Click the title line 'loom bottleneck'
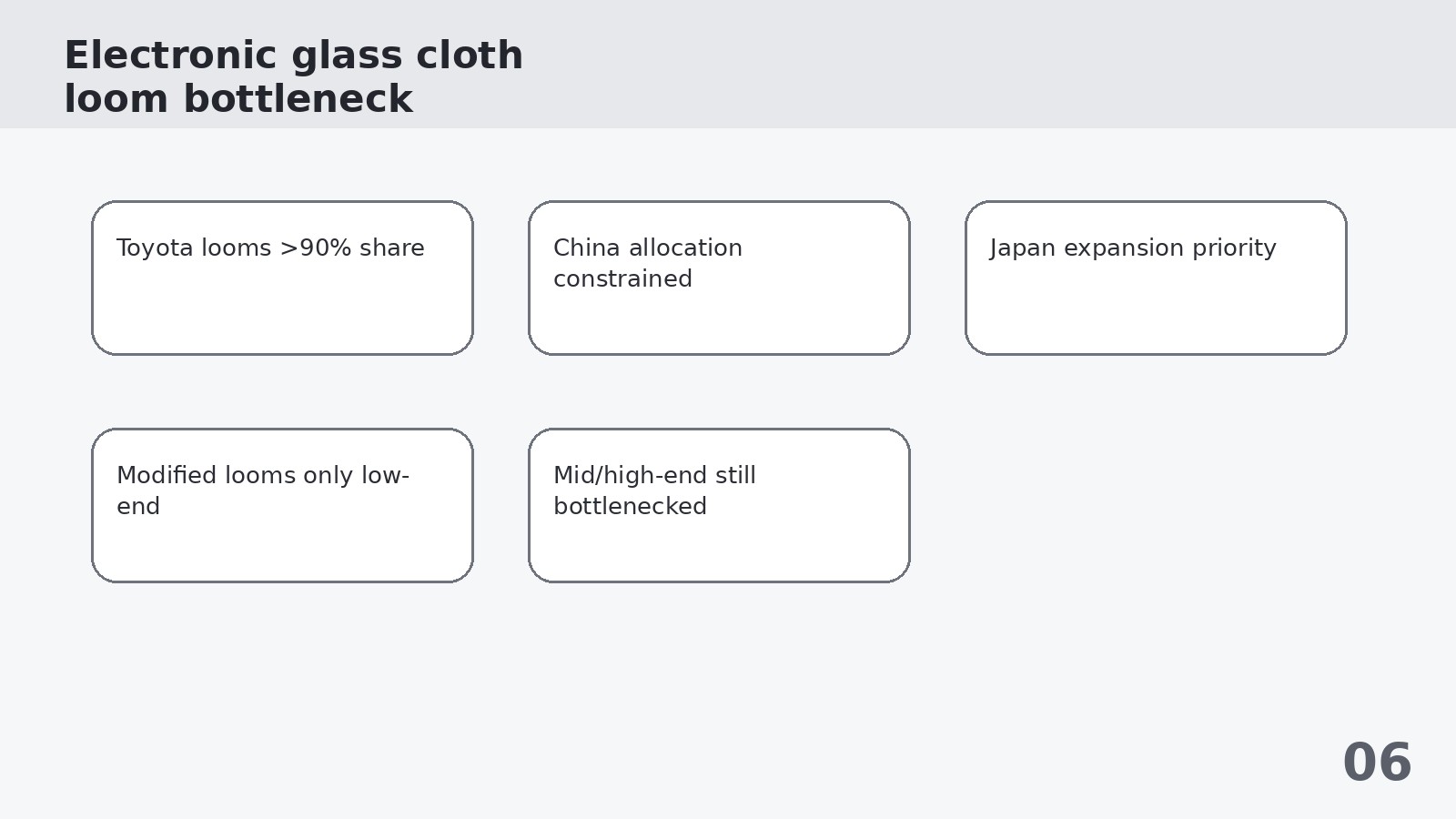1456x819 pixels. tap(238, 98)
